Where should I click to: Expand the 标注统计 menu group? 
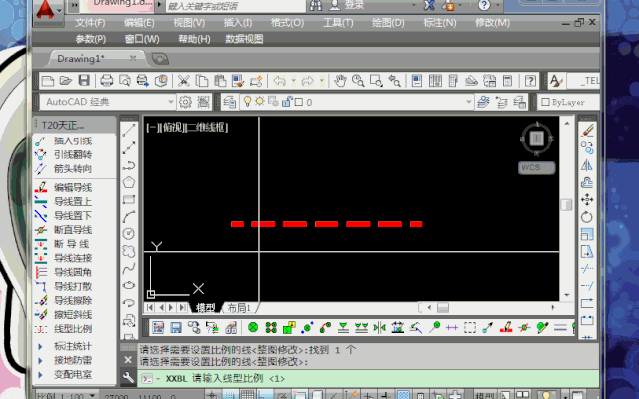pos(40,347)
